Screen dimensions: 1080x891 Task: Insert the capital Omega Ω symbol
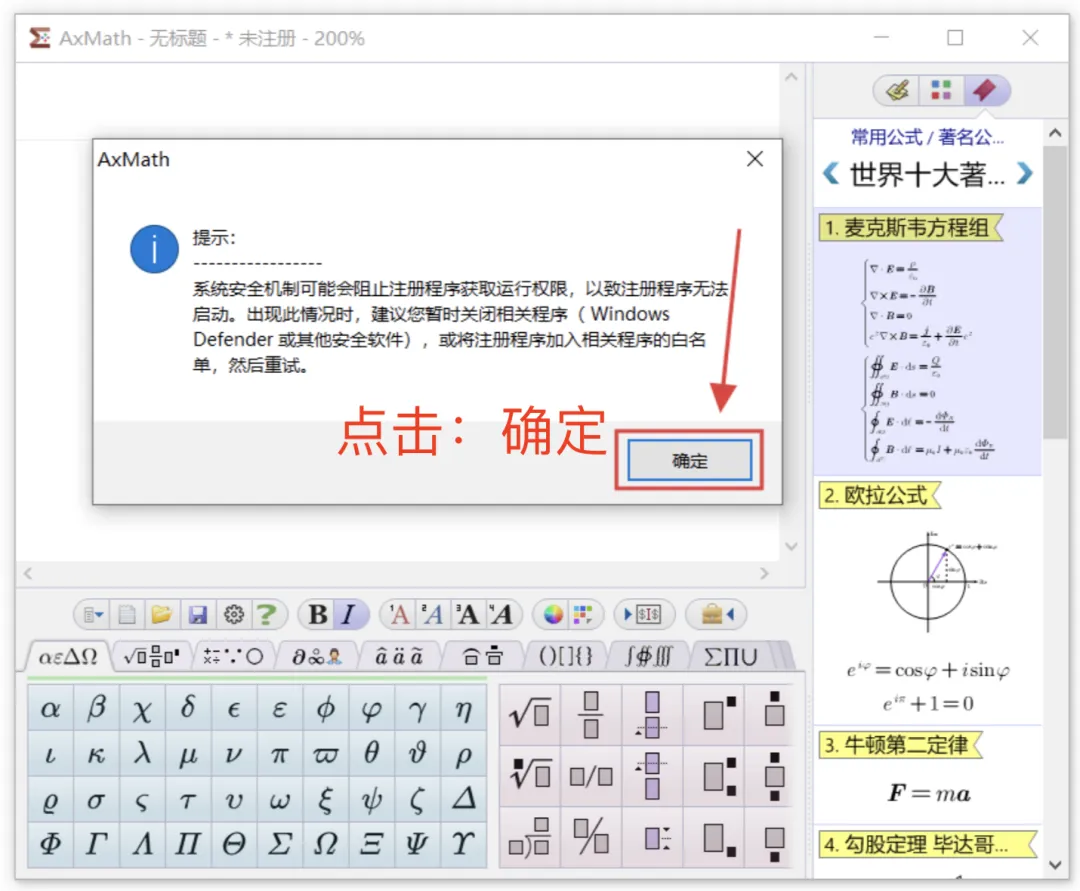pyautogui.click(x=325, y=843)
